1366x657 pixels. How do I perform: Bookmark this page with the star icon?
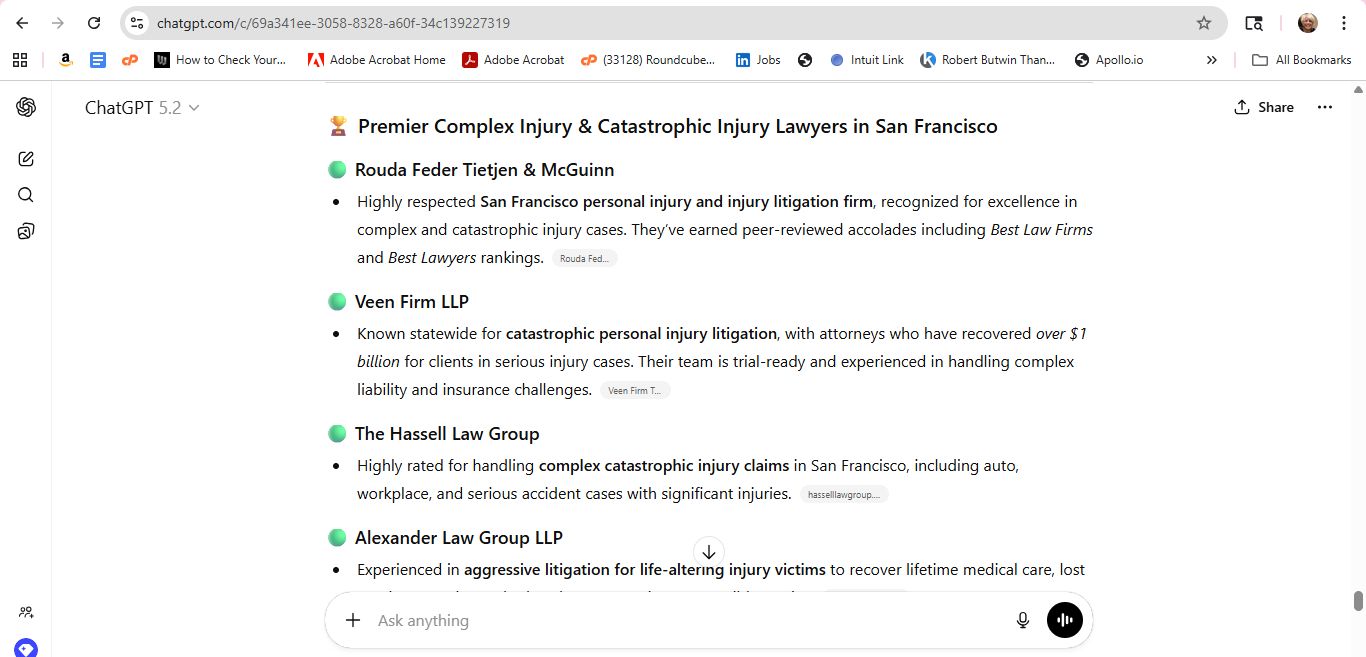click(1204, 23)
